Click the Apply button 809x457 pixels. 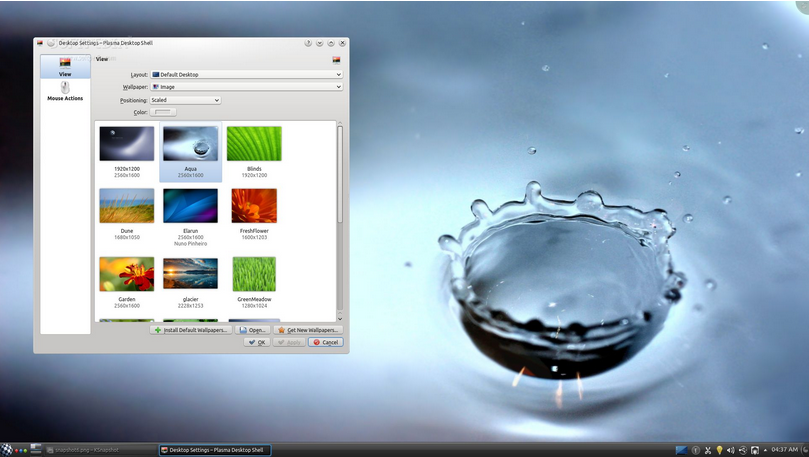click(289, 342)
